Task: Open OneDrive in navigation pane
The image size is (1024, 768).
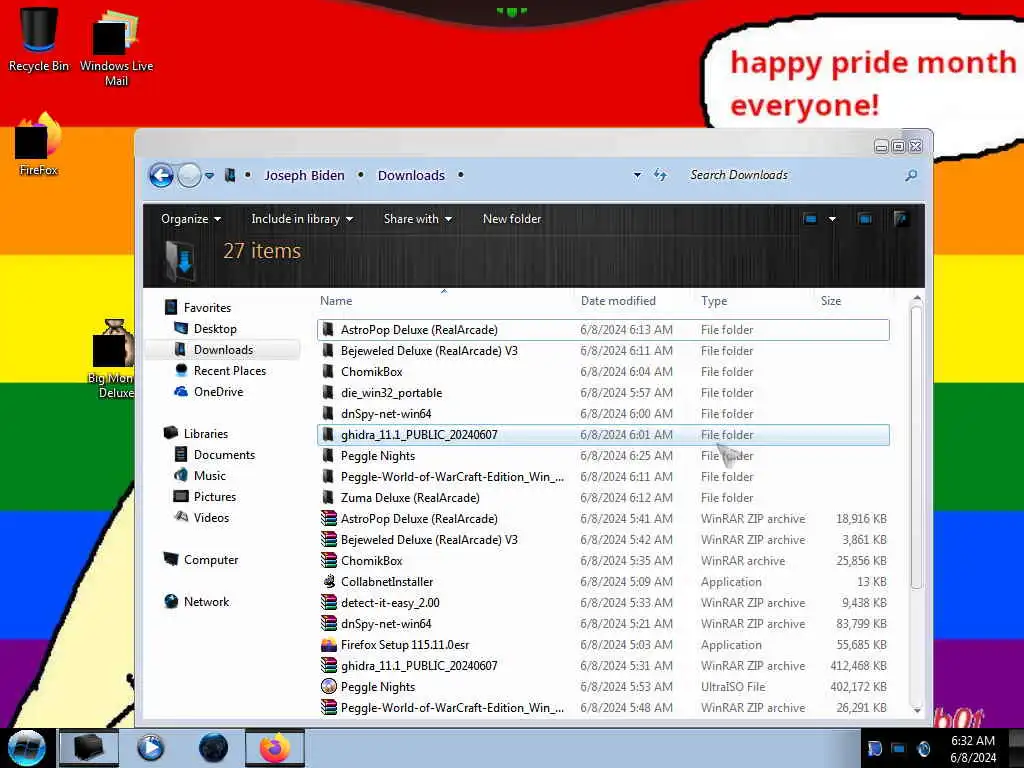Action: (x=218, y=392)
